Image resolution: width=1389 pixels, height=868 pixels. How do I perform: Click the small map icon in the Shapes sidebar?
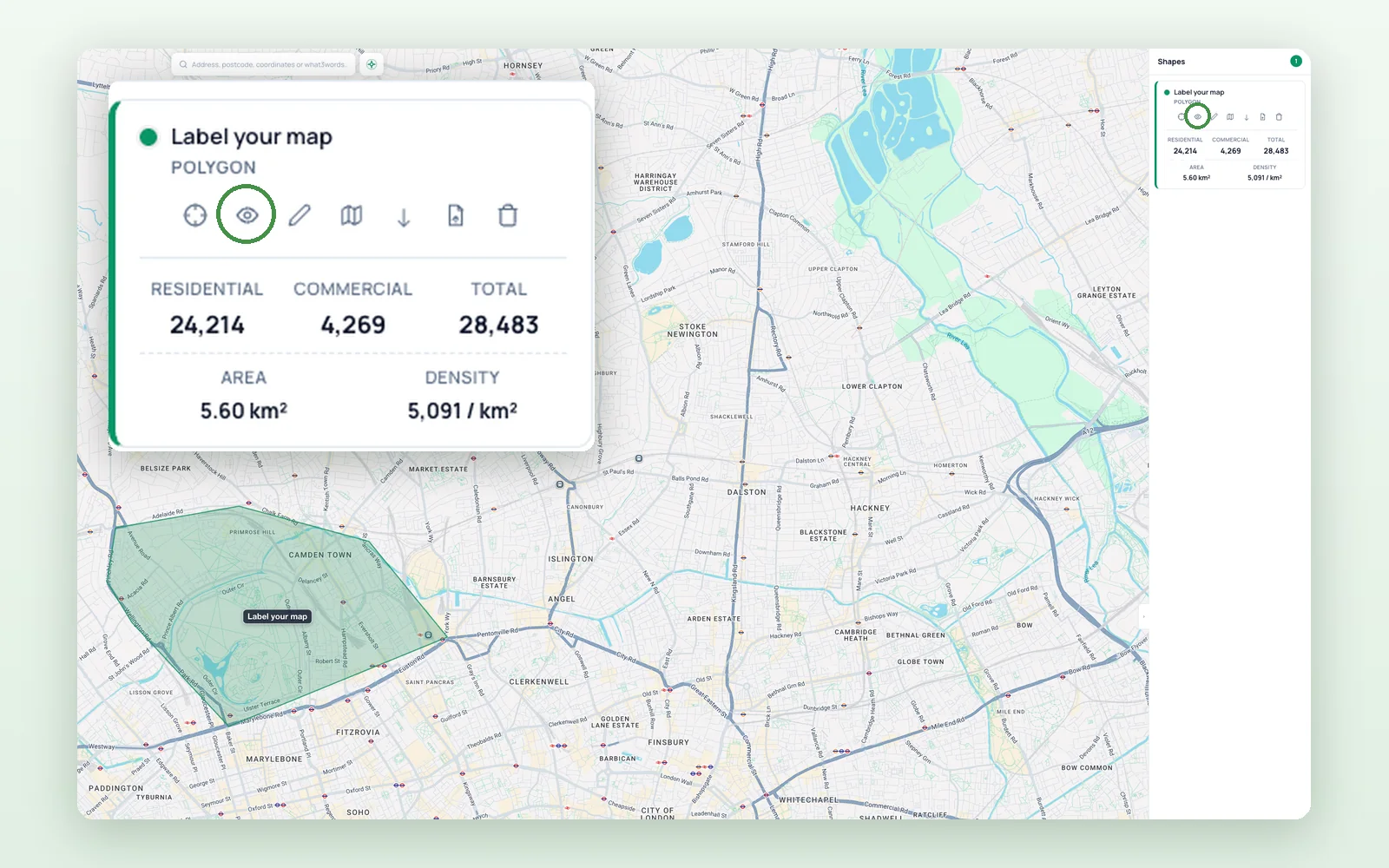tap(1230, 116)
